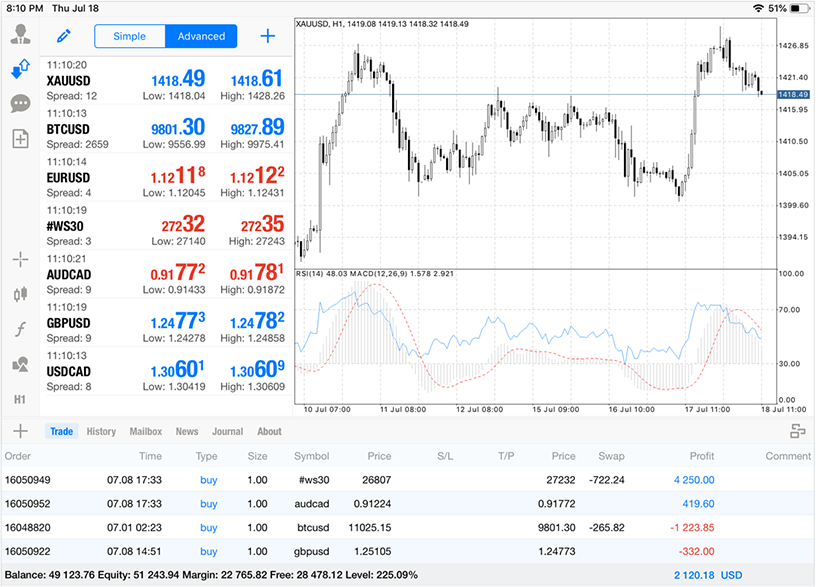
Task: Click the 4 250.00 profit value
Action: tap(694, 480)
